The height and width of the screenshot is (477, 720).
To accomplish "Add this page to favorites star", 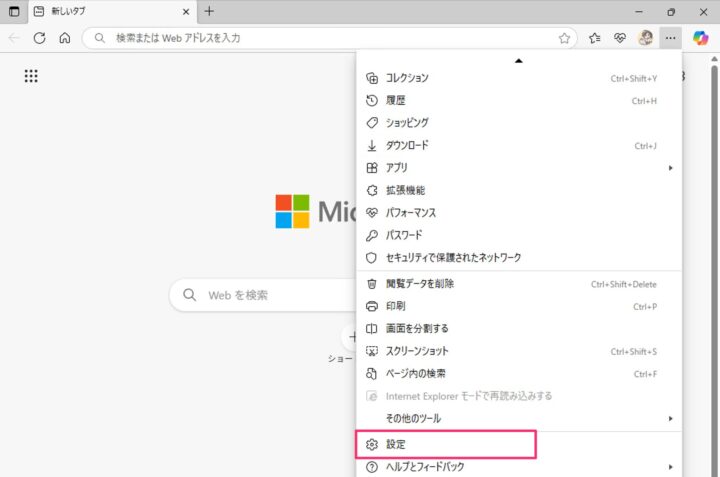I will click(564, 38).
